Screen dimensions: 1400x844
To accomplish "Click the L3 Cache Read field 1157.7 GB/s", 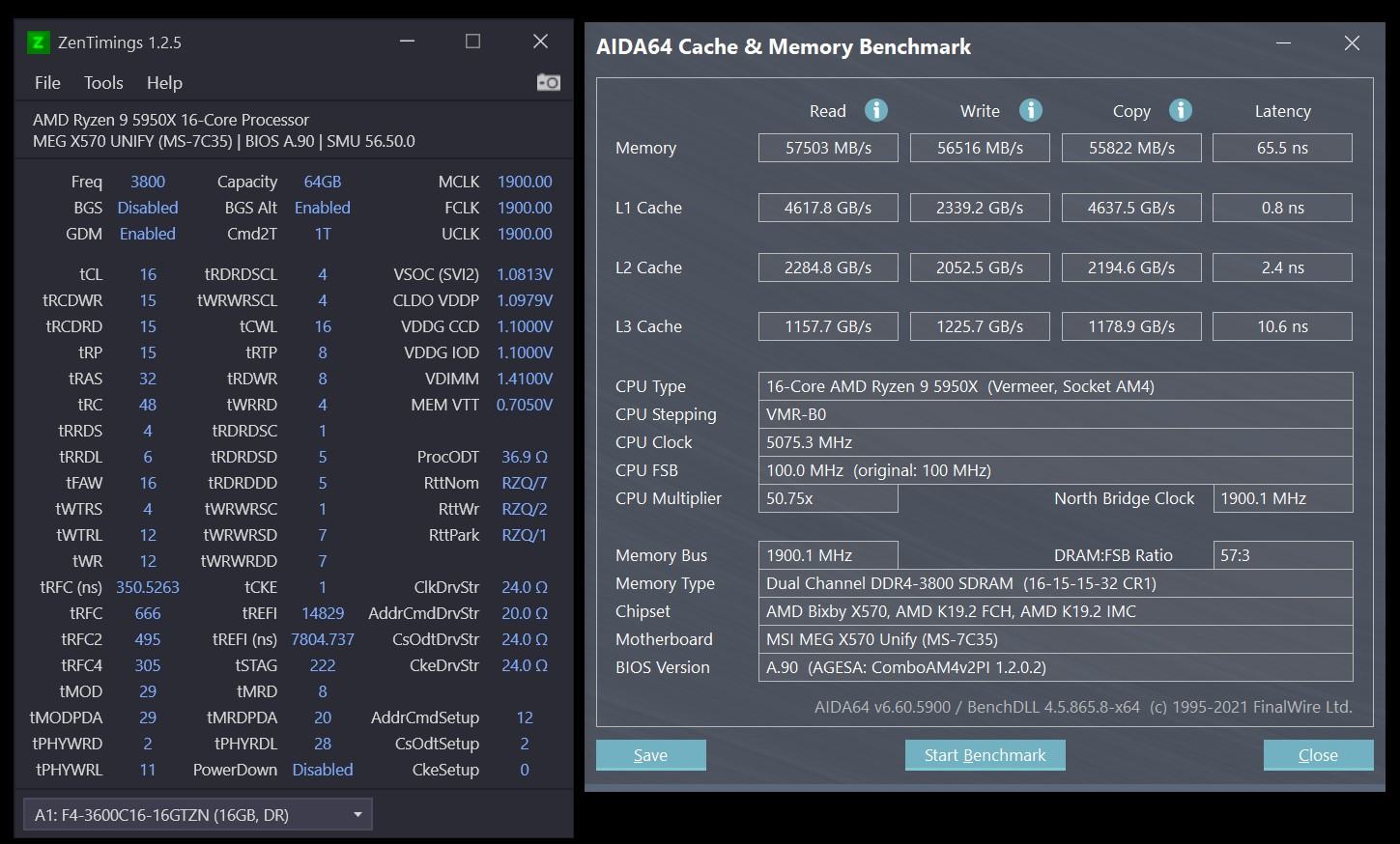I will [x=828, y=326].
